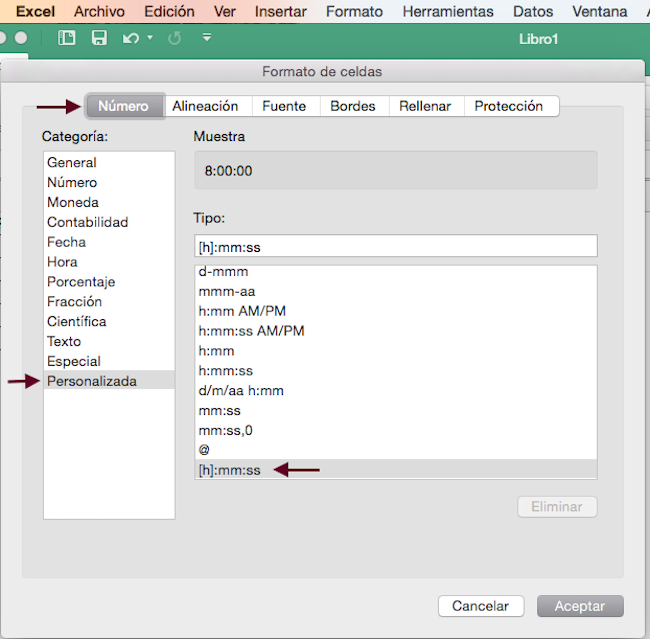Open the Fuente tab
This screenshot has width=650, height=639.
tap(284, 106)
